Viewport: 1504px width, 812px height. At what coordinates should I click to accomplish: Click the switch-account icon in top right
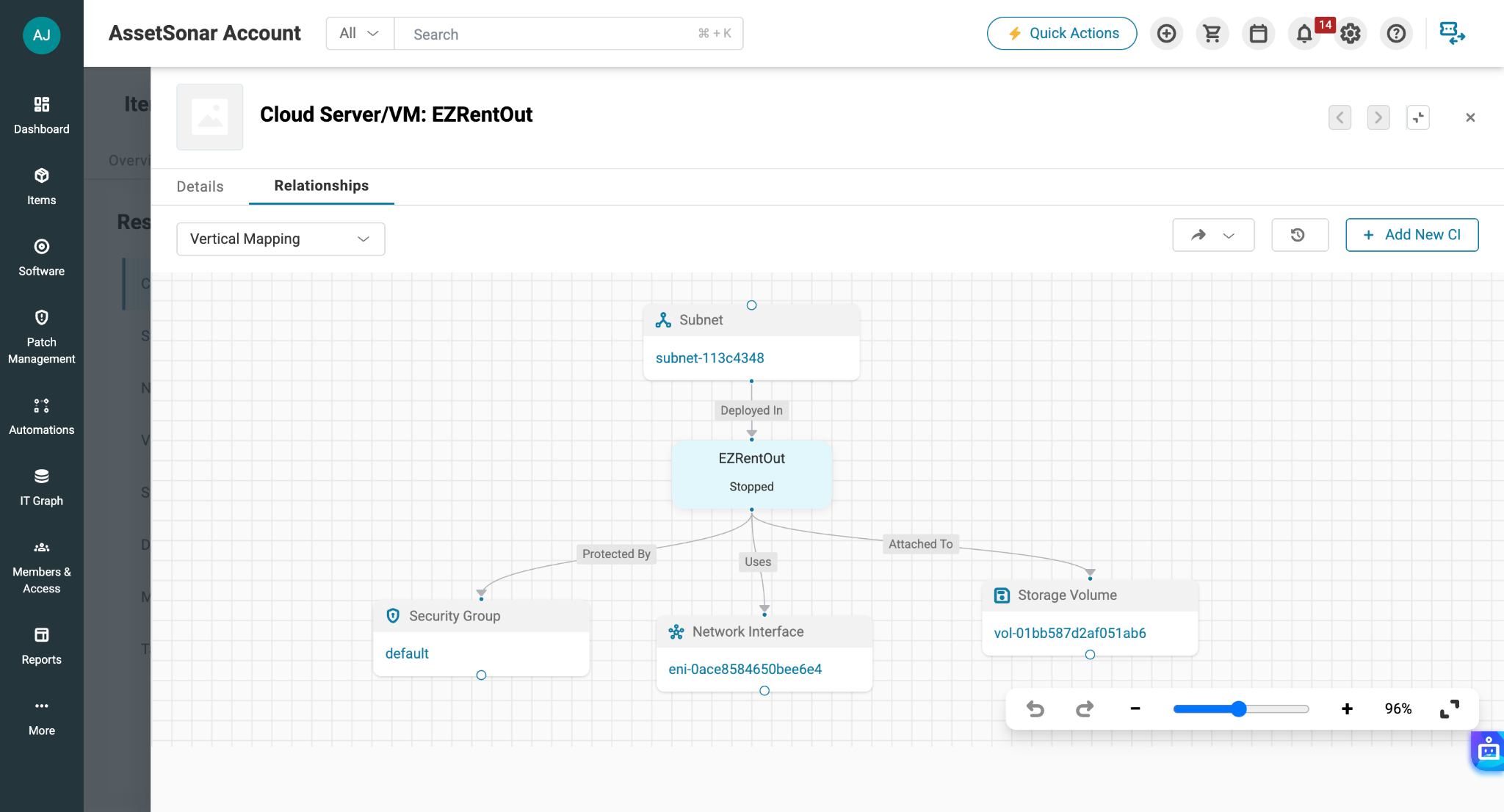point(1452,34)
